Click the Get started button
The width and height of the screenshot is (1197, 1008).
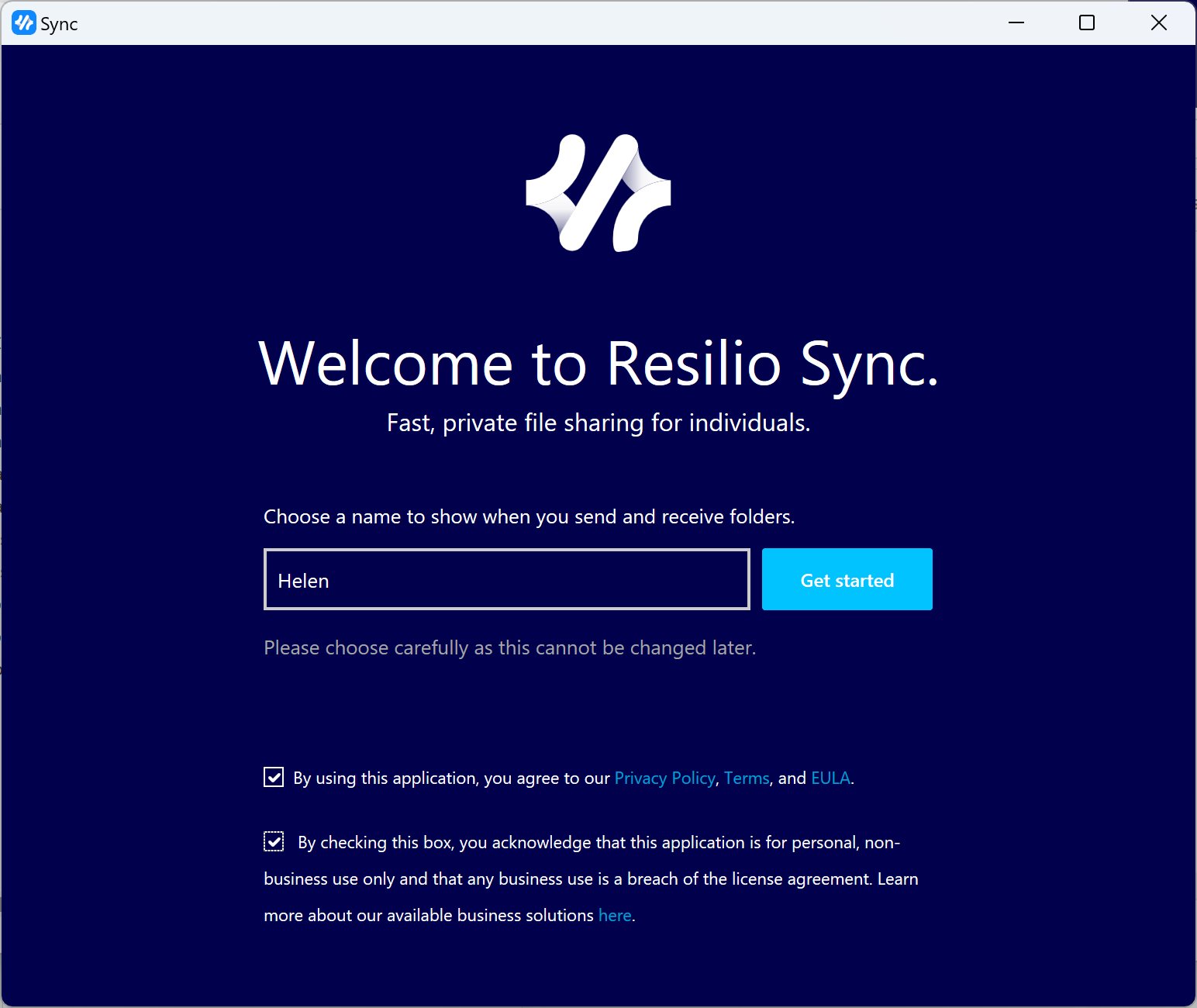847,579
